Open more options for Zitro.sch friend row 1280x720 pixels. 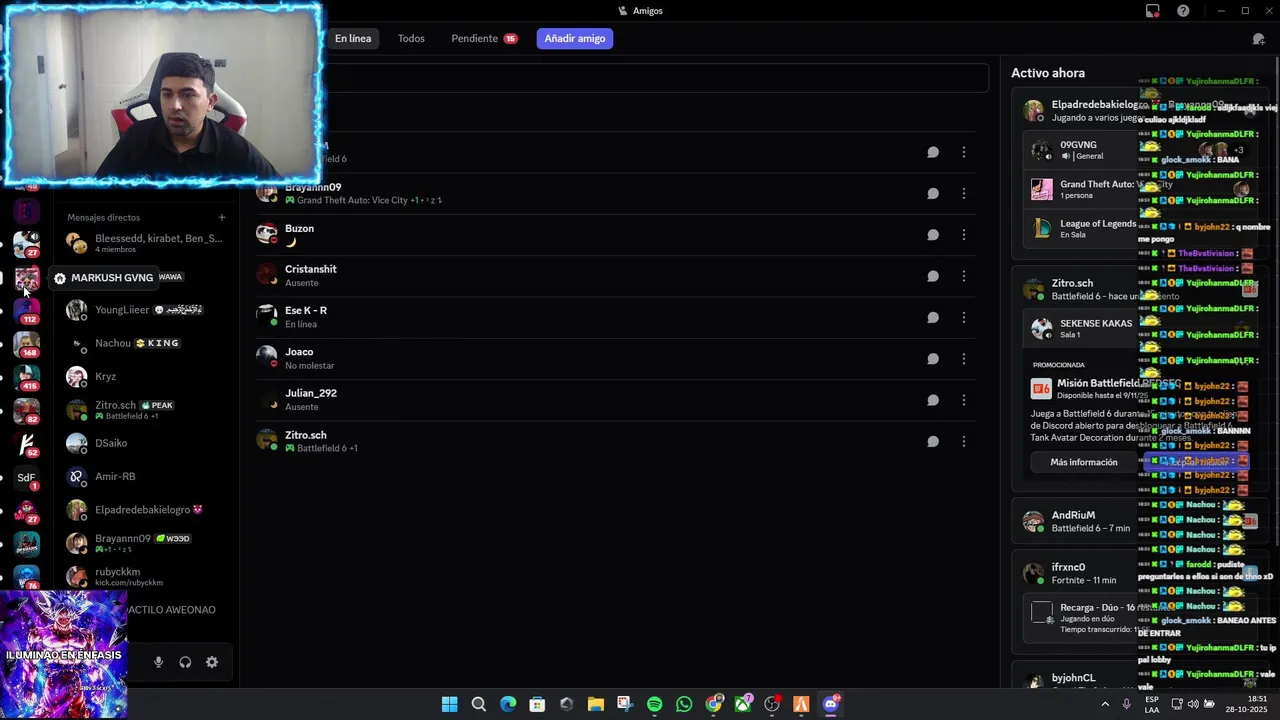tap(963, 442)
